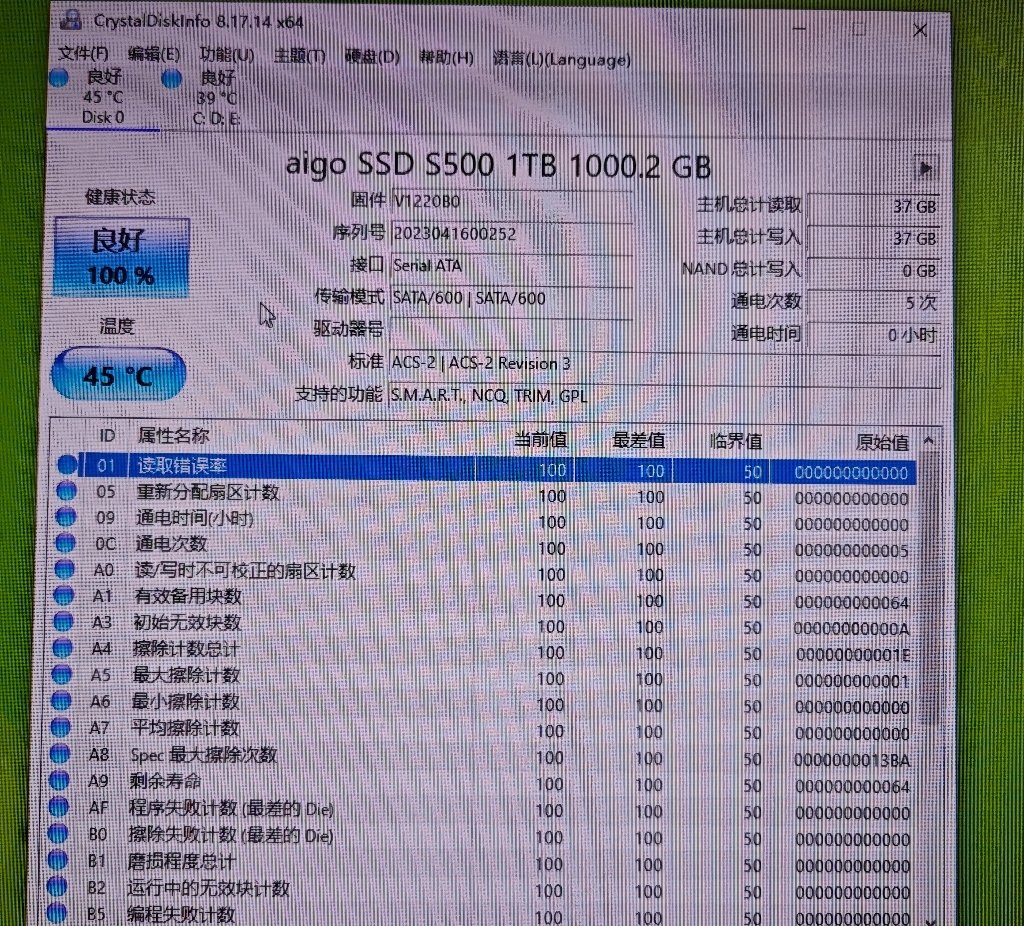This screenshot has width=1024, height=926.
Task: Switch to next disk with arrow button
Action: (x=925, y=169)
